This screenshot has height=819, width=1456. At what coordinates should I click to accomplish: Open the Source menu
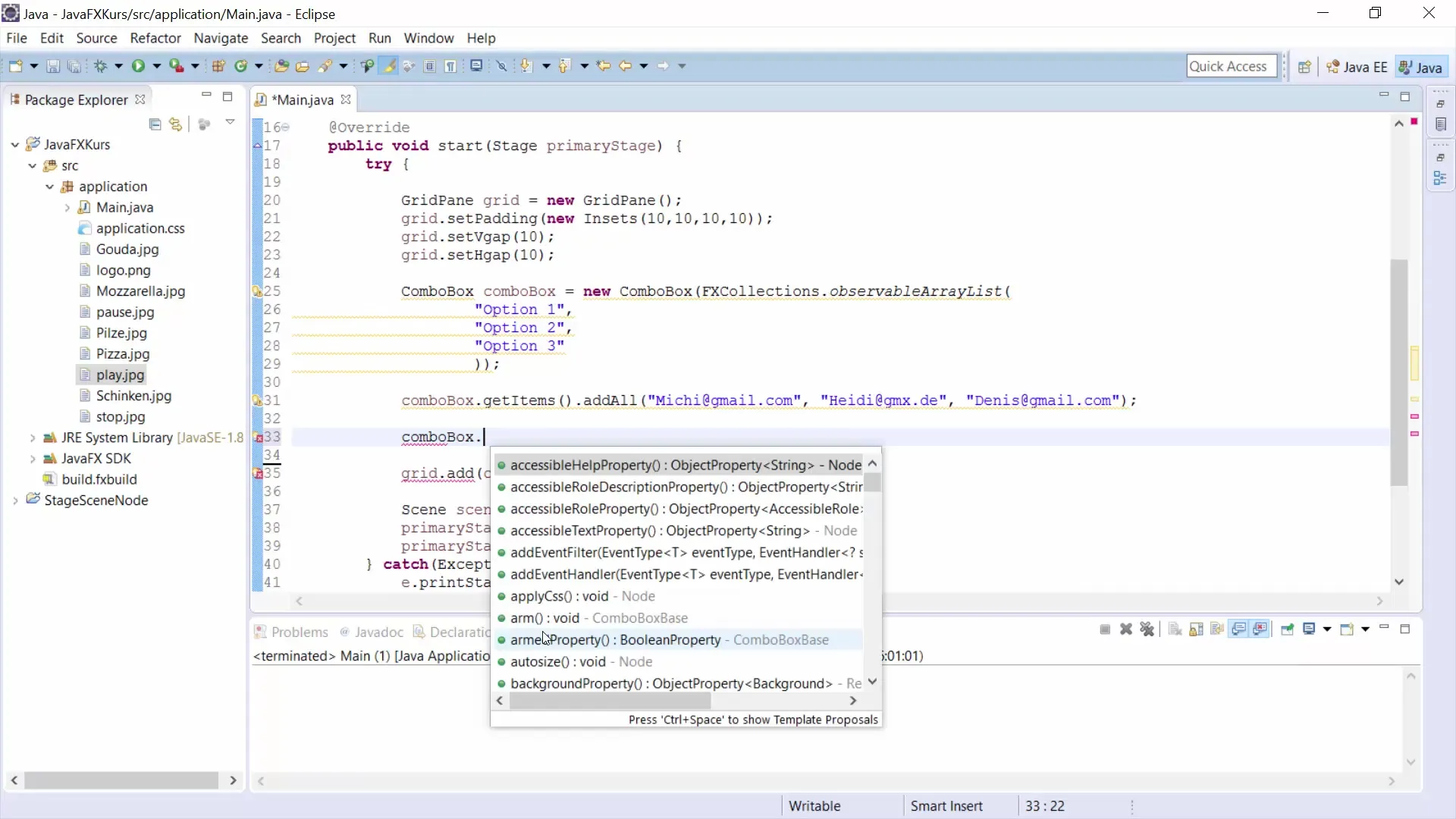(96, 38)
